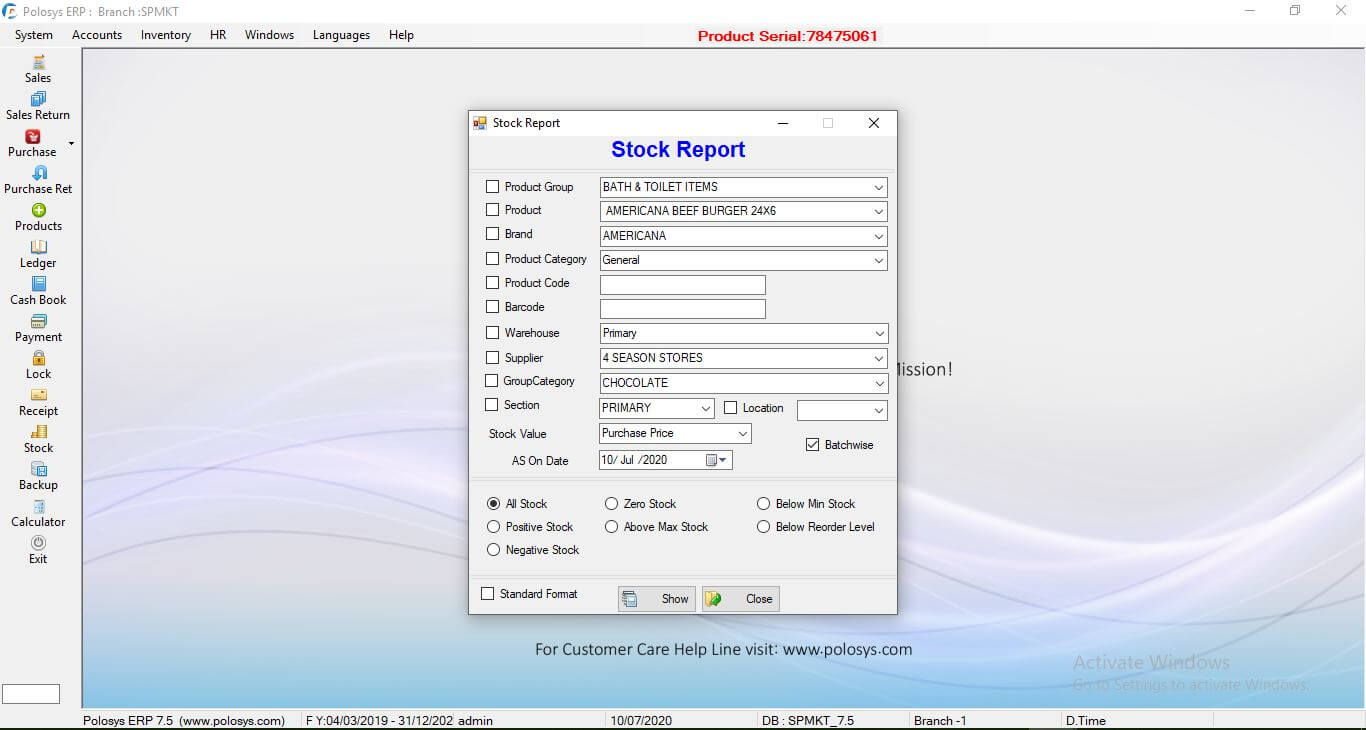This screenshot has width=1366, height=730.
Task: Open the Windows menu
Action: (270, 35)
